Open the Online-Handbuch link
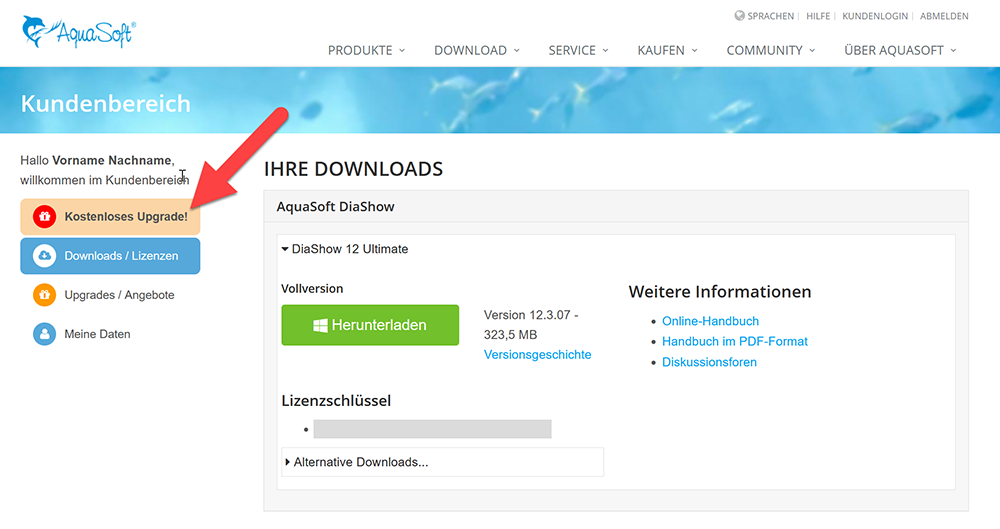The width and height of the screenshot is (1000, 529). [x=710, y=321]
